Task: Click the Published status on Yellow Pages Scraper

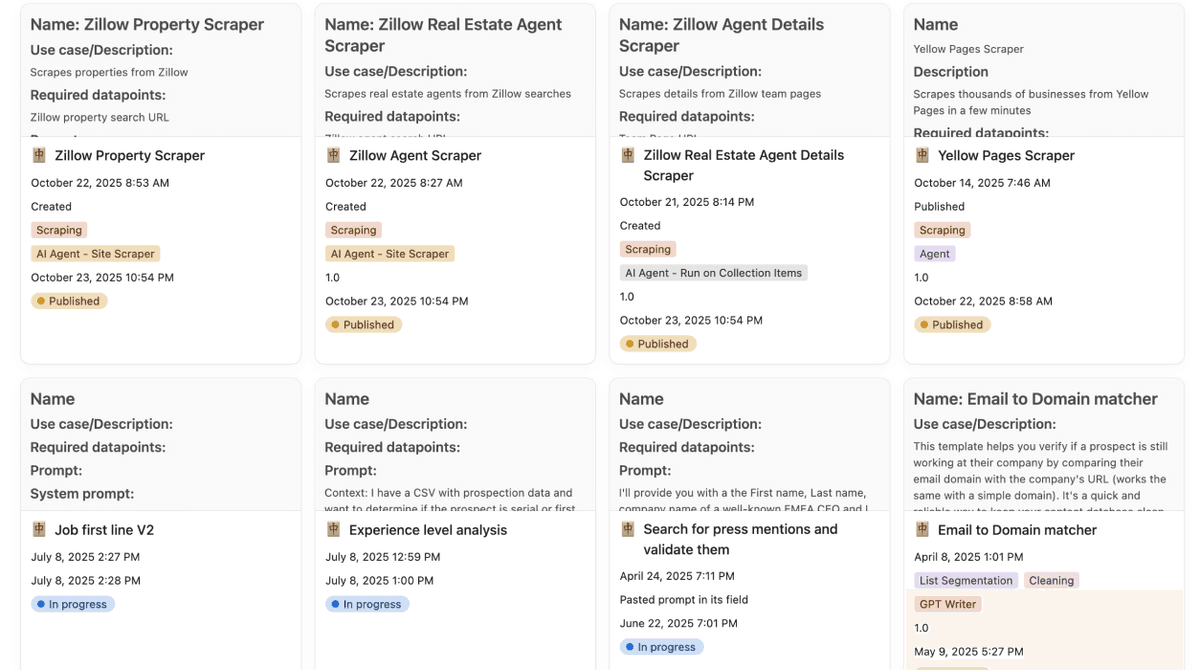Action: [954, 324]
